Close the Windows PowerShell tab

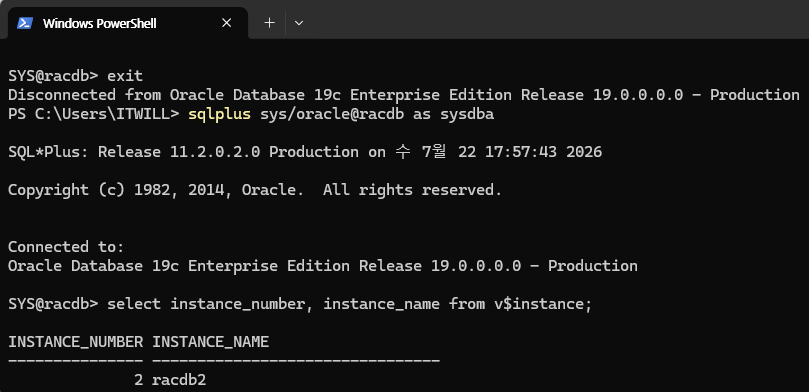tap(226, 23)
